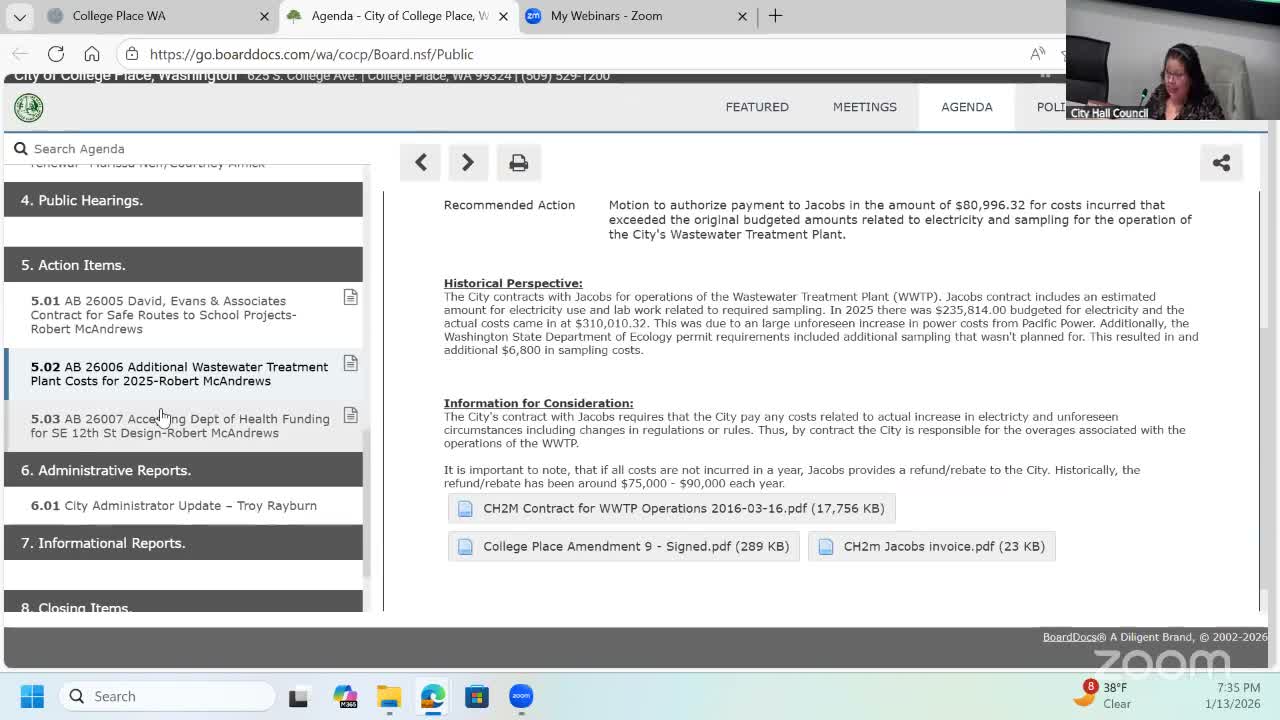1280x720 pixels.
Task: Click the document icon beside item 5.01
Action: coord(350,297)
